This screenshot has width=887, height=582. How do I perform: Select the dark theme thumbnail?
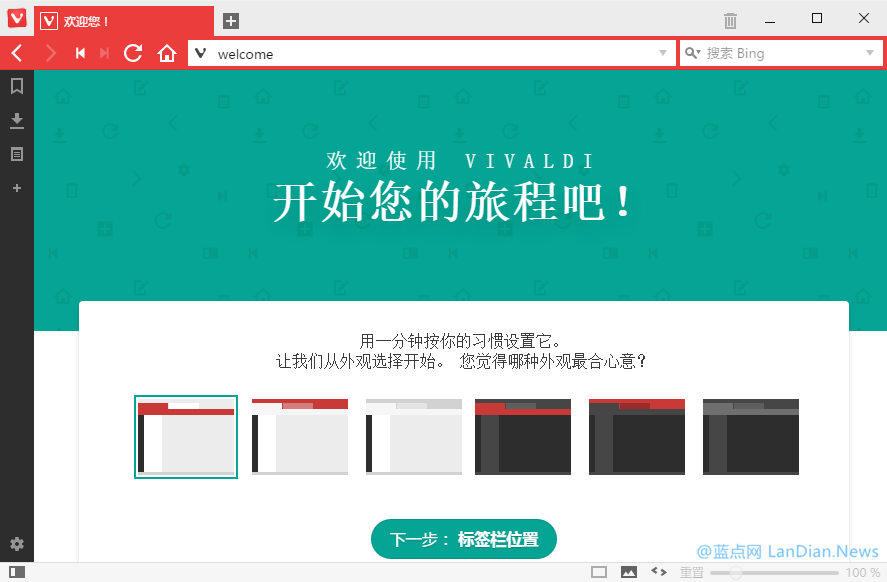pyautogui.click(x=522, y=437)
